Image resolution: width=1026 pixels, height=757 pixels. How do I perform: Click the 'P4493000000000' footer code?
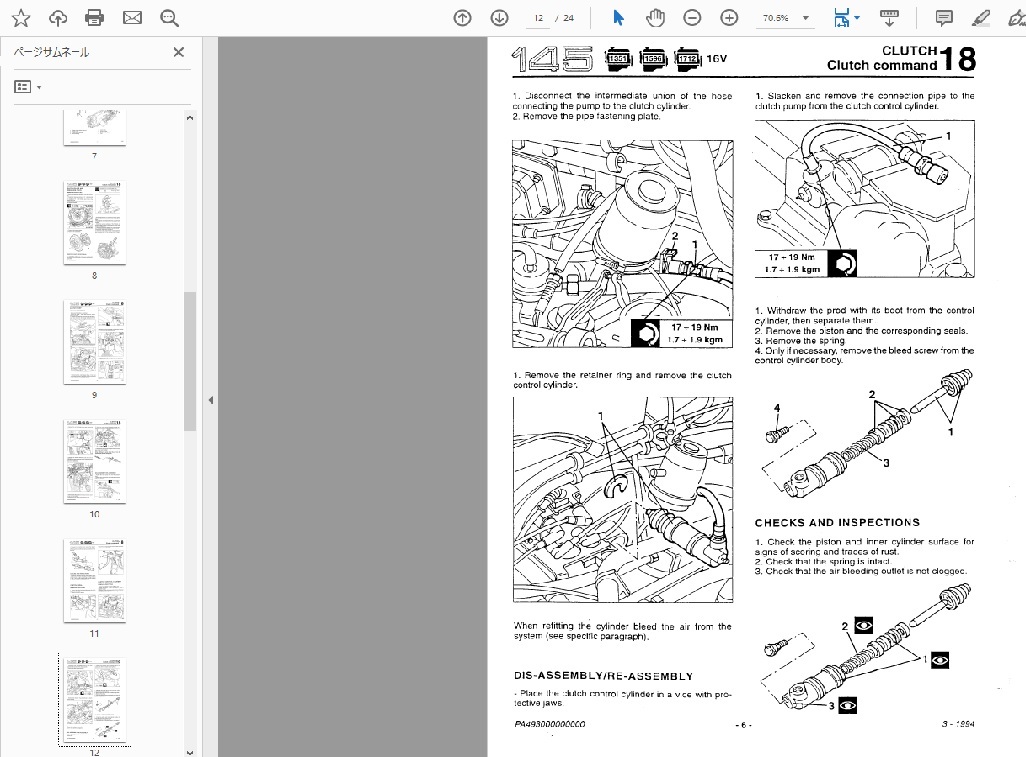coord(550,724)
